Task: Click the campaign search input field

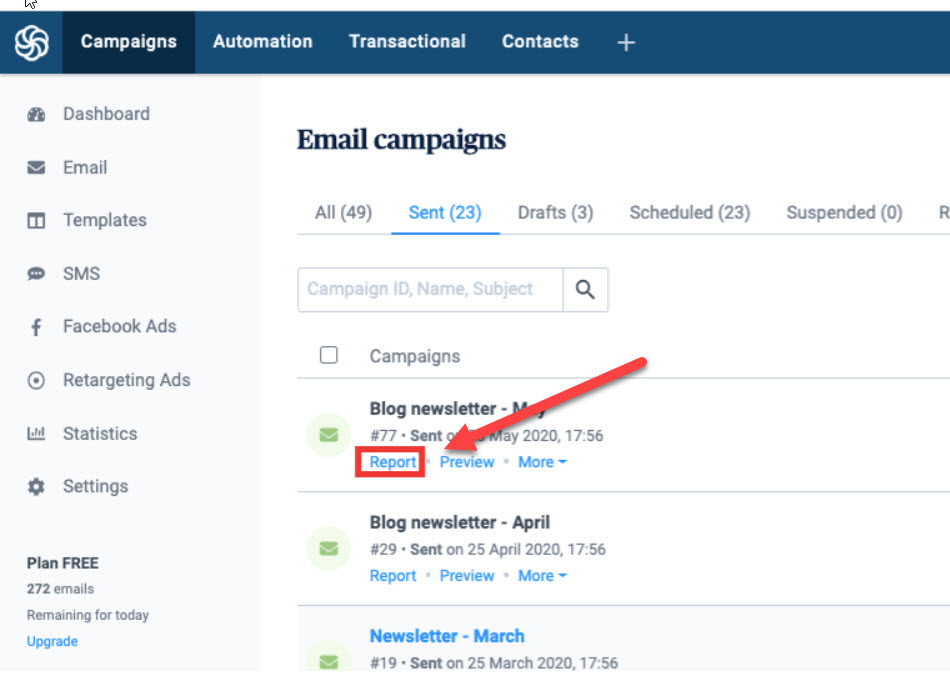Action: pyautogui.click(x=430, y=290)
